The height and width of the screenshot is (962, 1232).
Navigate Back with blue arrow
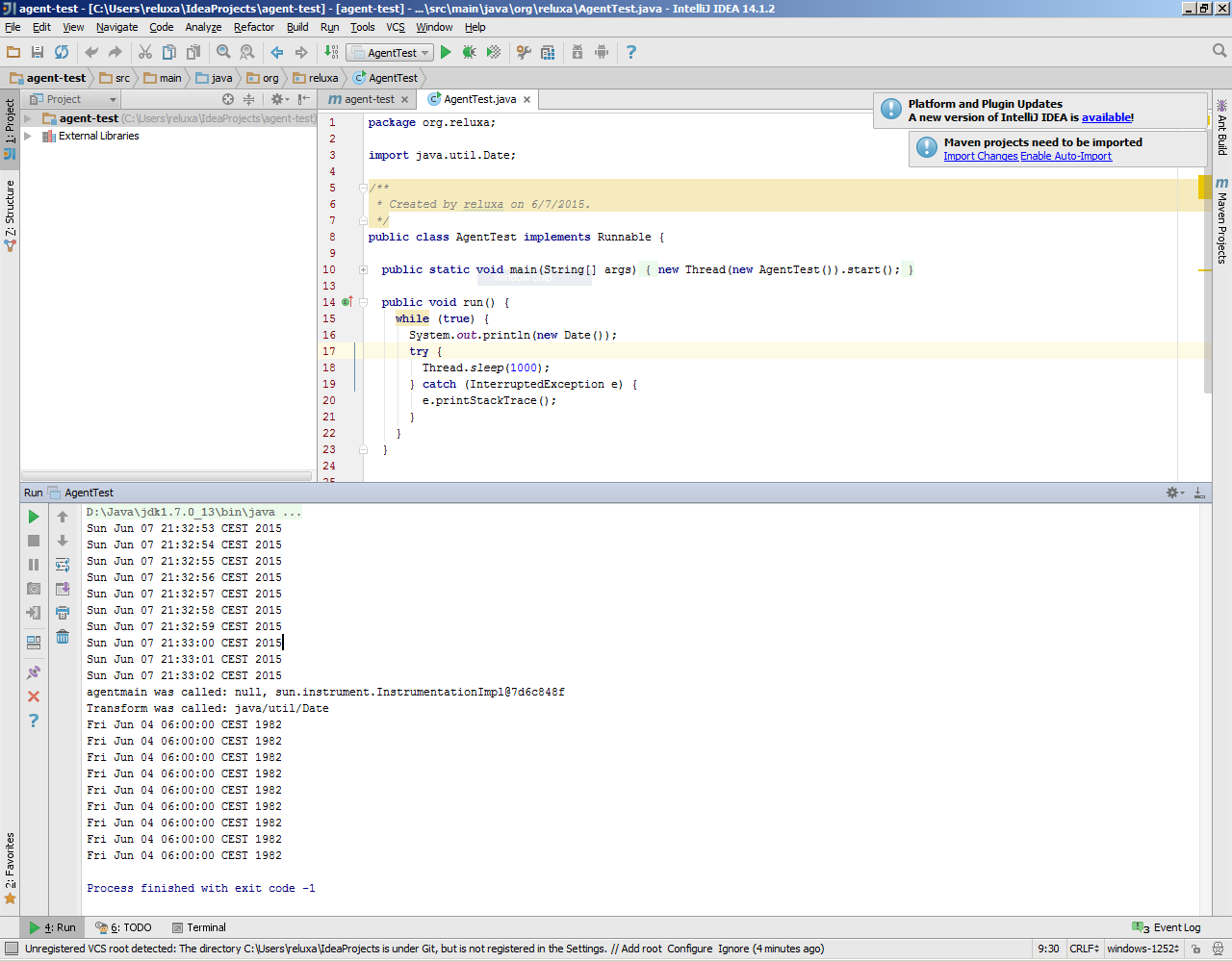pos(277,52)
